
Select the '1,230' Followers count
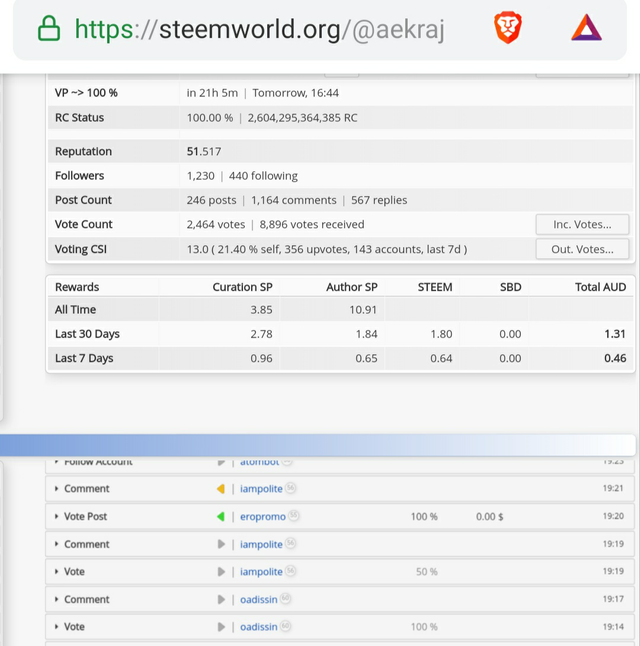point(201,176)
